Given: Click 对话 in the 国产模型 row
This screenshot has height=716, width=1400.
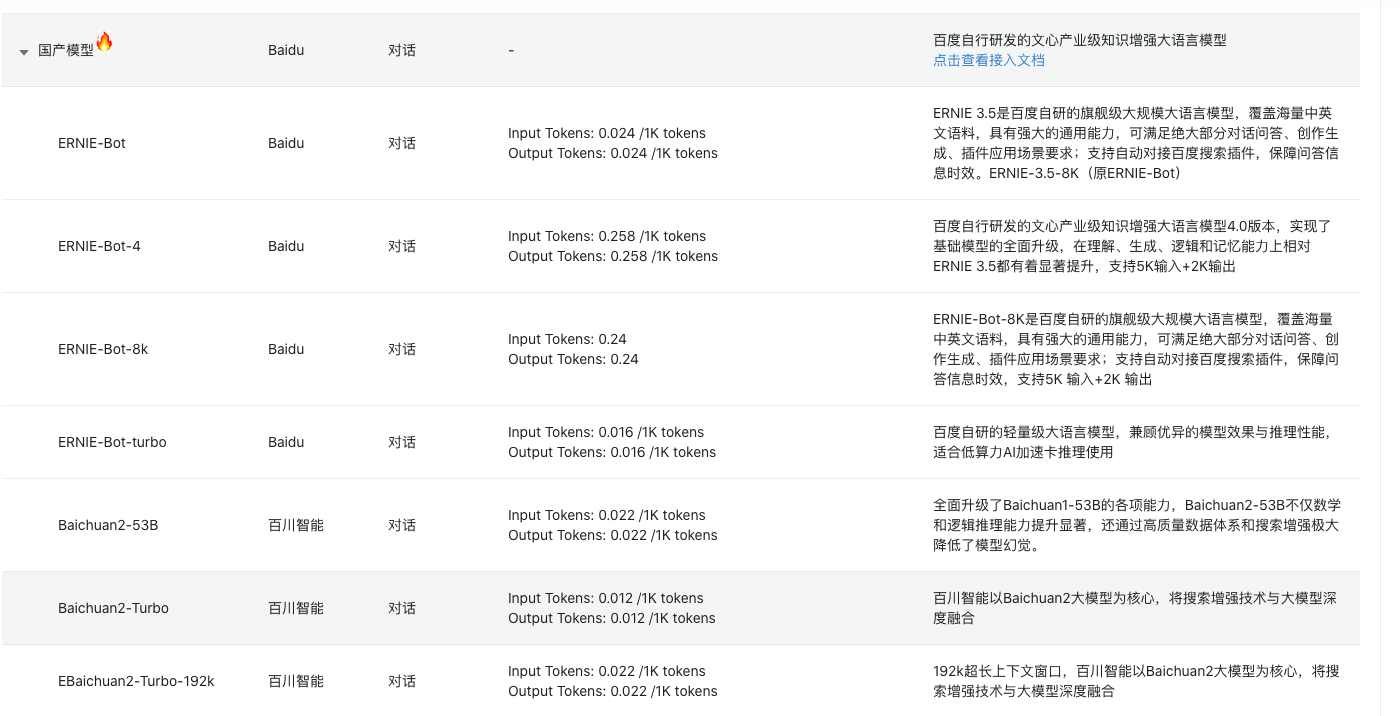Looking at the screenshot, I should [402, 50].
